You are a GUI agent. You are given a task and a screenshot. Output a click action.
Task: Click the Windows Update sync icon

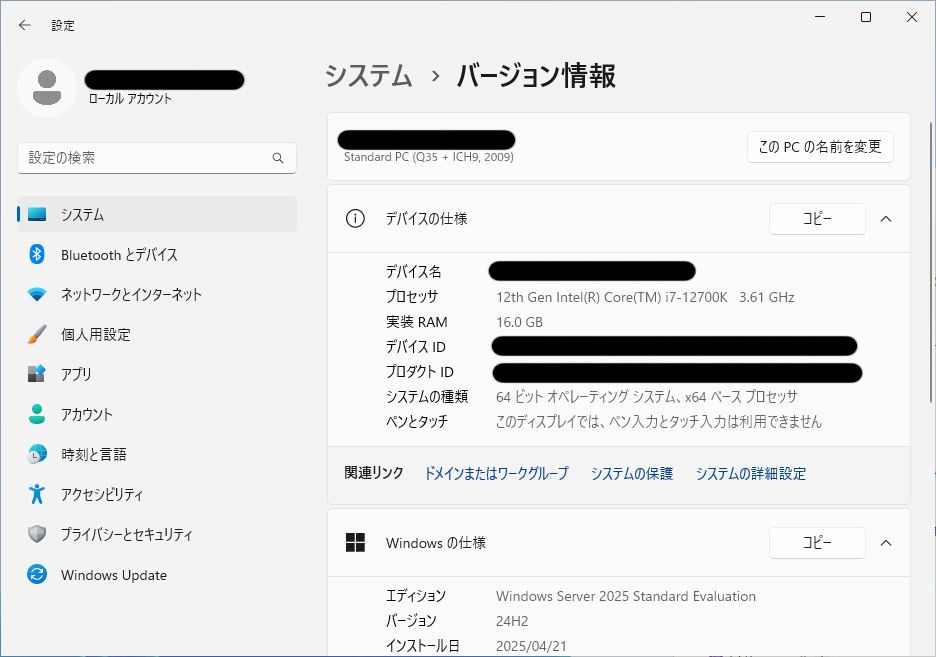[x=37, y=575]
